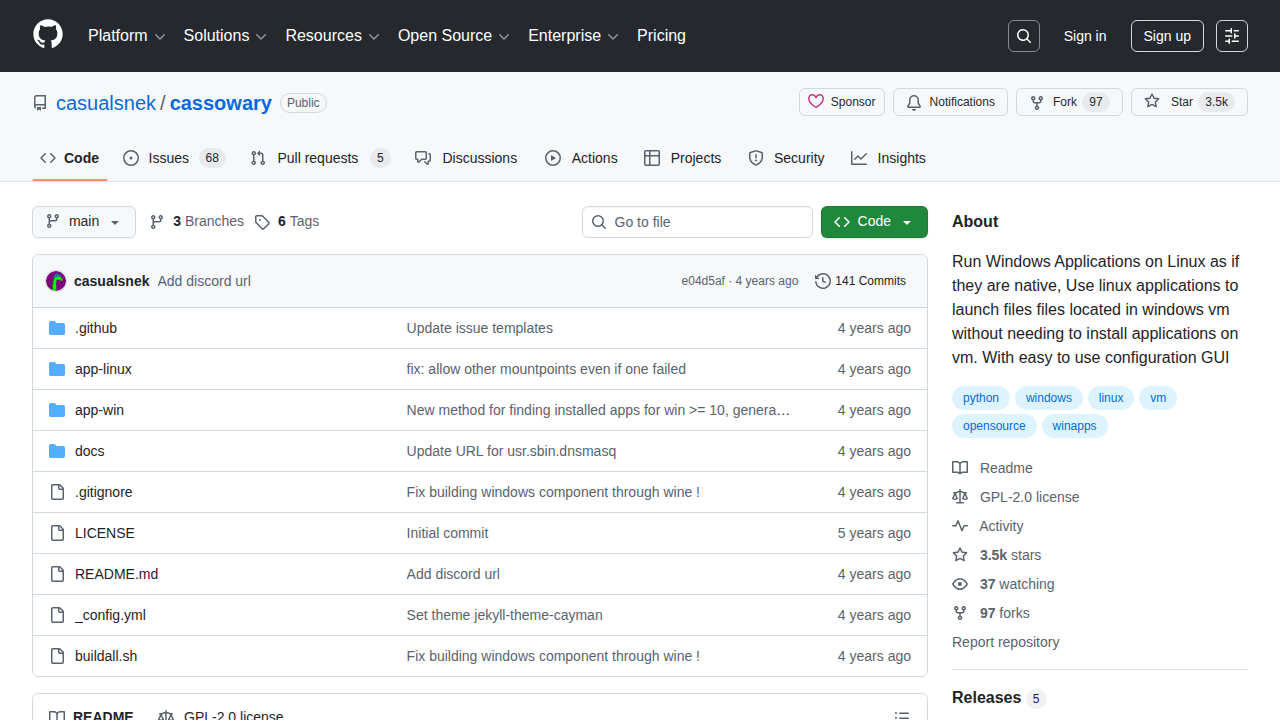Open the main branch selector
Image resolution: width=1280 pixels, height=720 pixels.
pos(83,221)
